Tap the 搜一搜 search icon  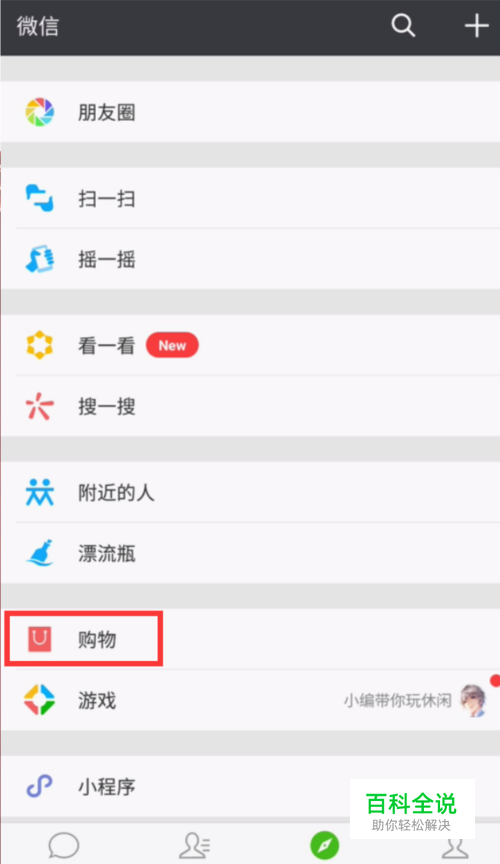point(40,407)
